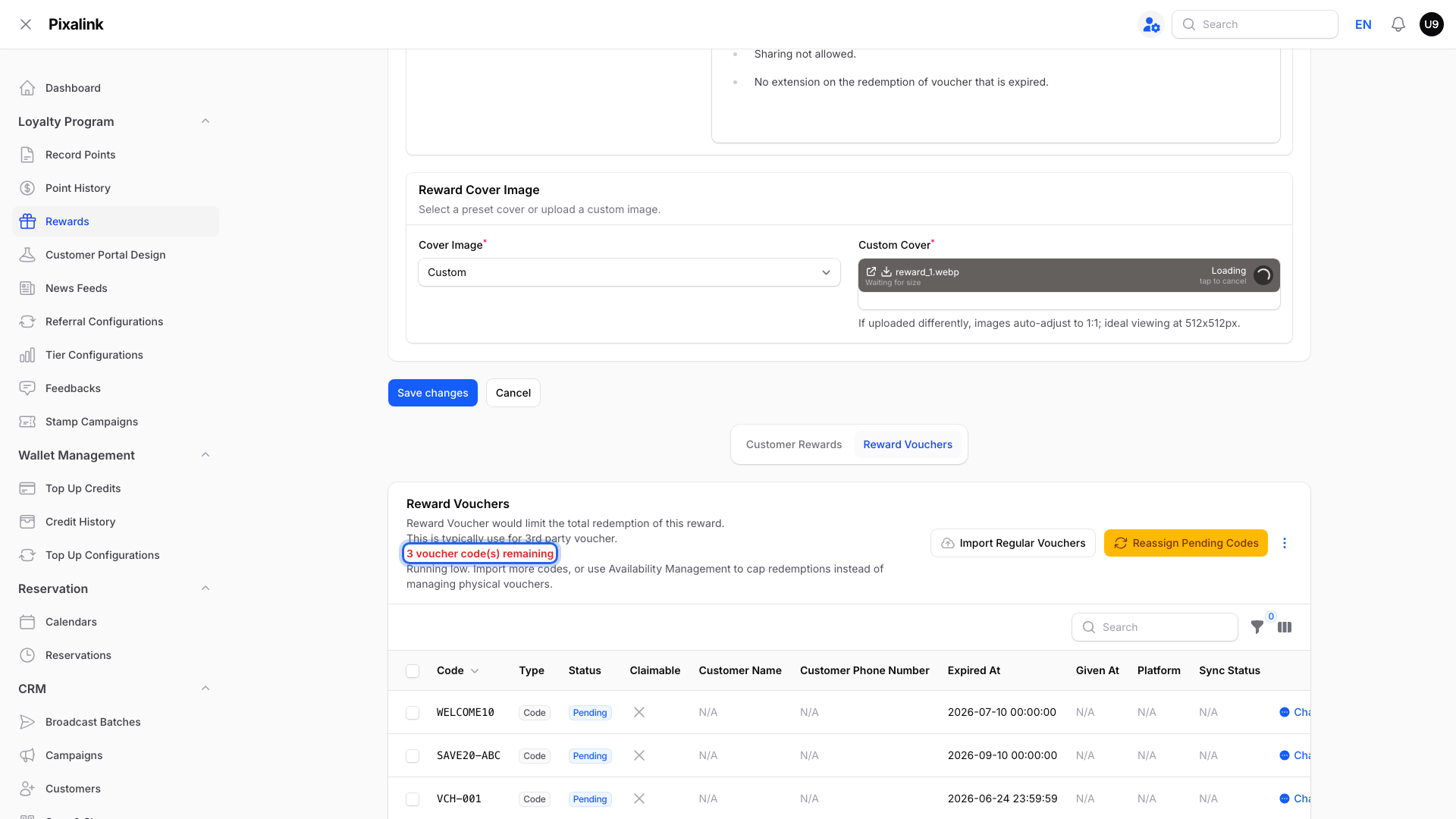Click Reassign Pending Codes

(x=1185, y=543)
